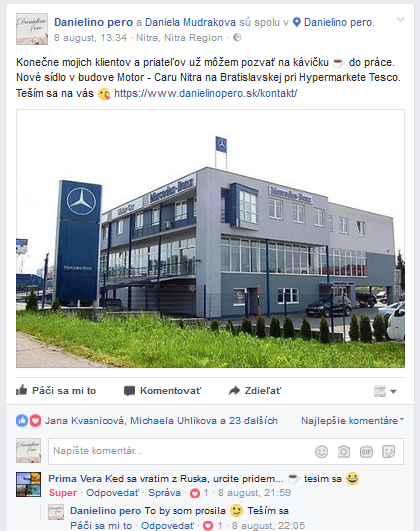Share the post via Zdieľať
420x531 pixels.
coord(255,390)
